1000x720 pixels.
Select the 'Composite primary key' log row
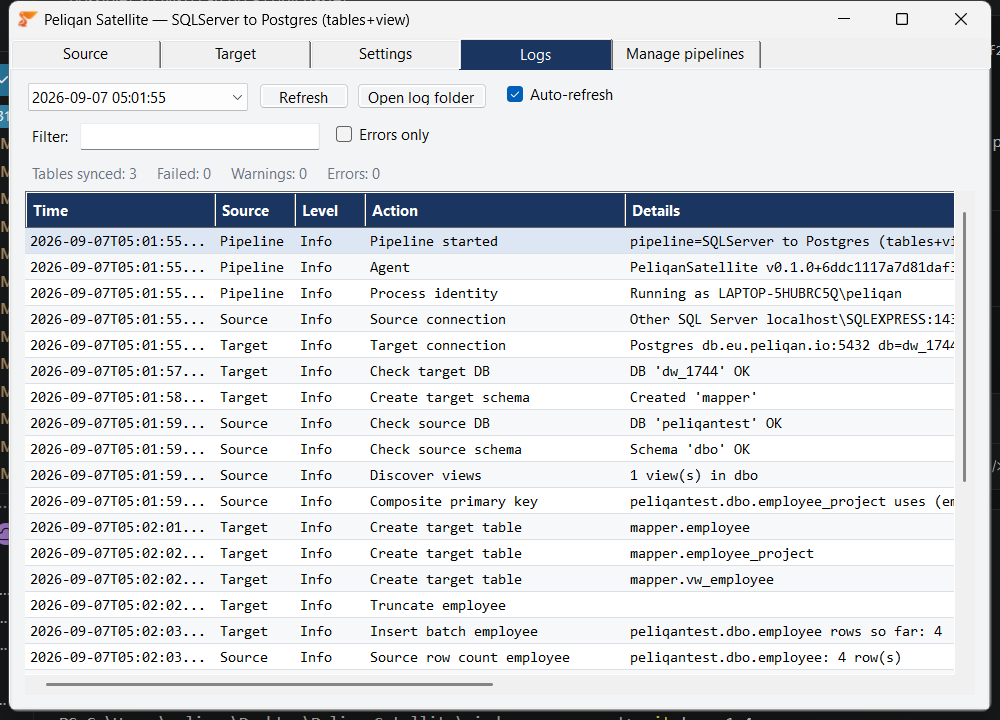(490, 501)
